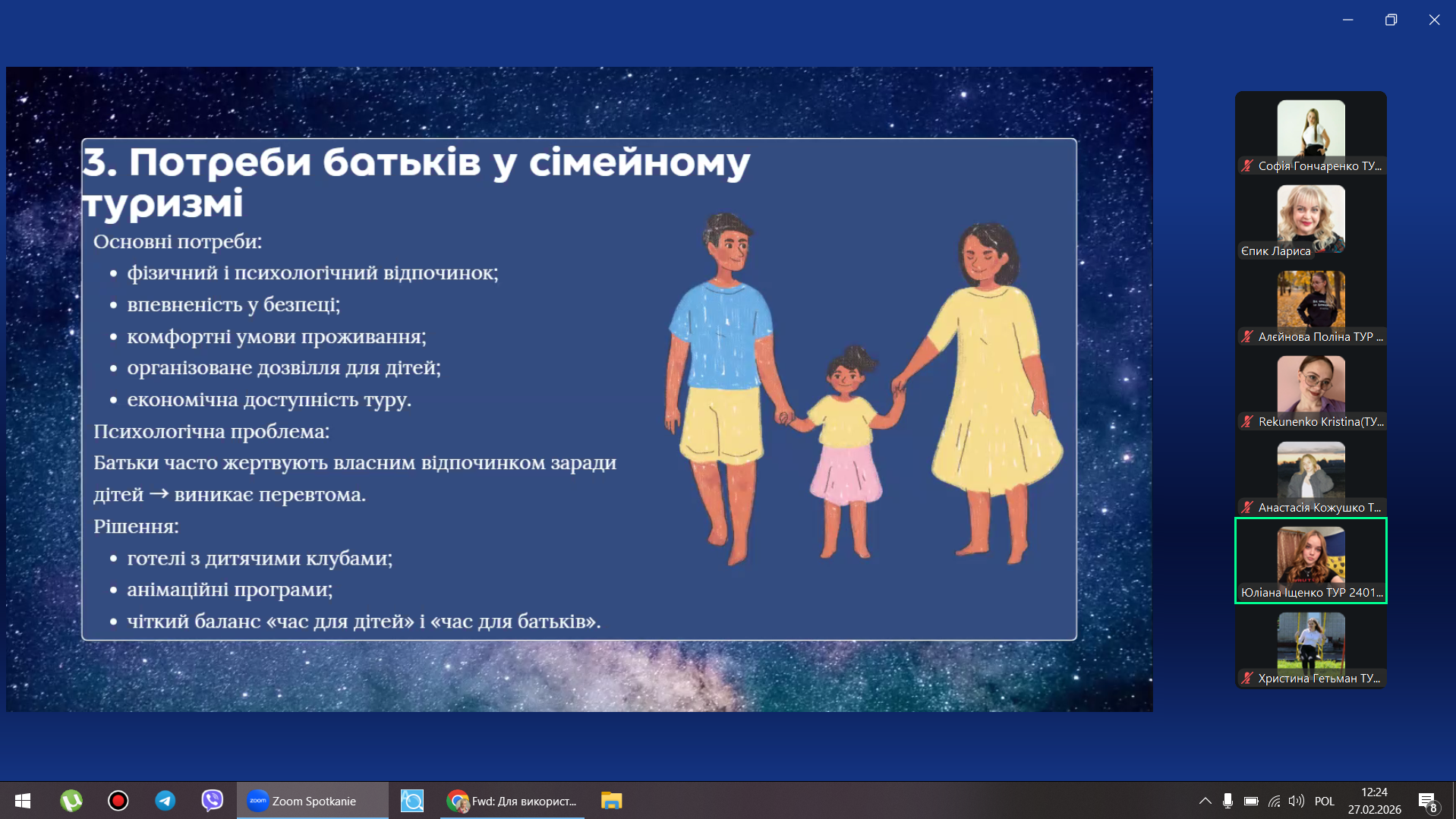Open the magnifier search app icon

[412, 801]
